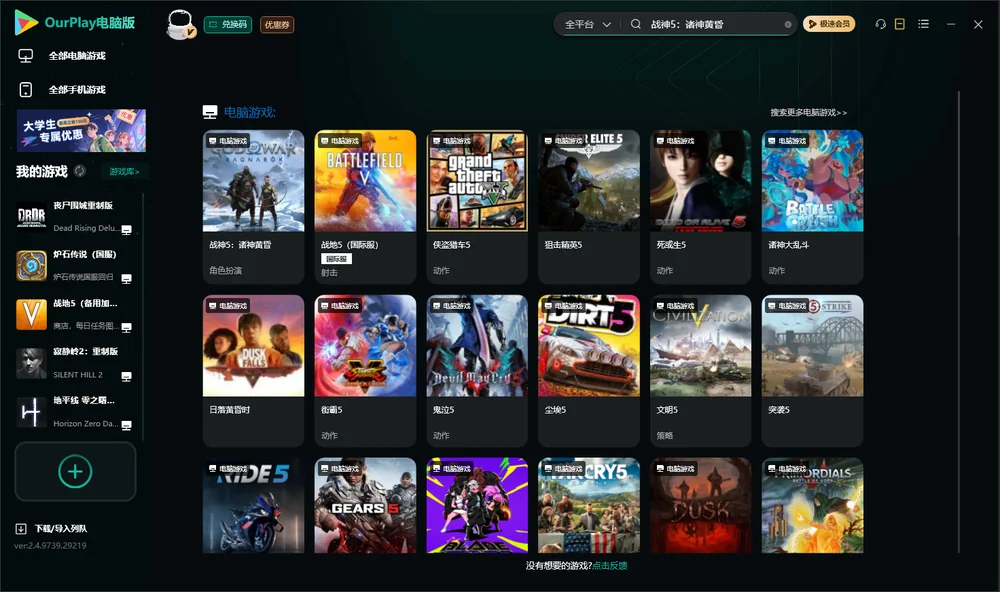Image resolution: width=1000 pixels, height=592 pixels.
Task: Click 搜索更多电脑游戏>> link
Action: tap(809, 112)
